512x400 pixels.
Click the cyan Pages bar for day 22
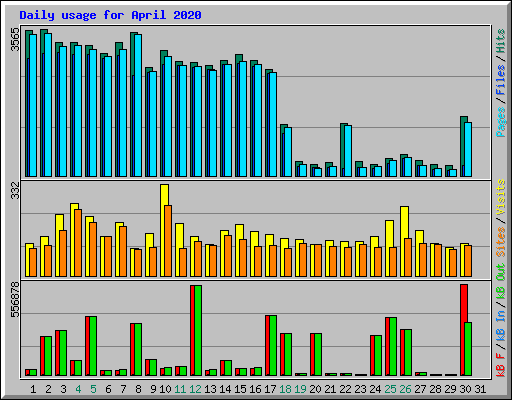(348, 151)
